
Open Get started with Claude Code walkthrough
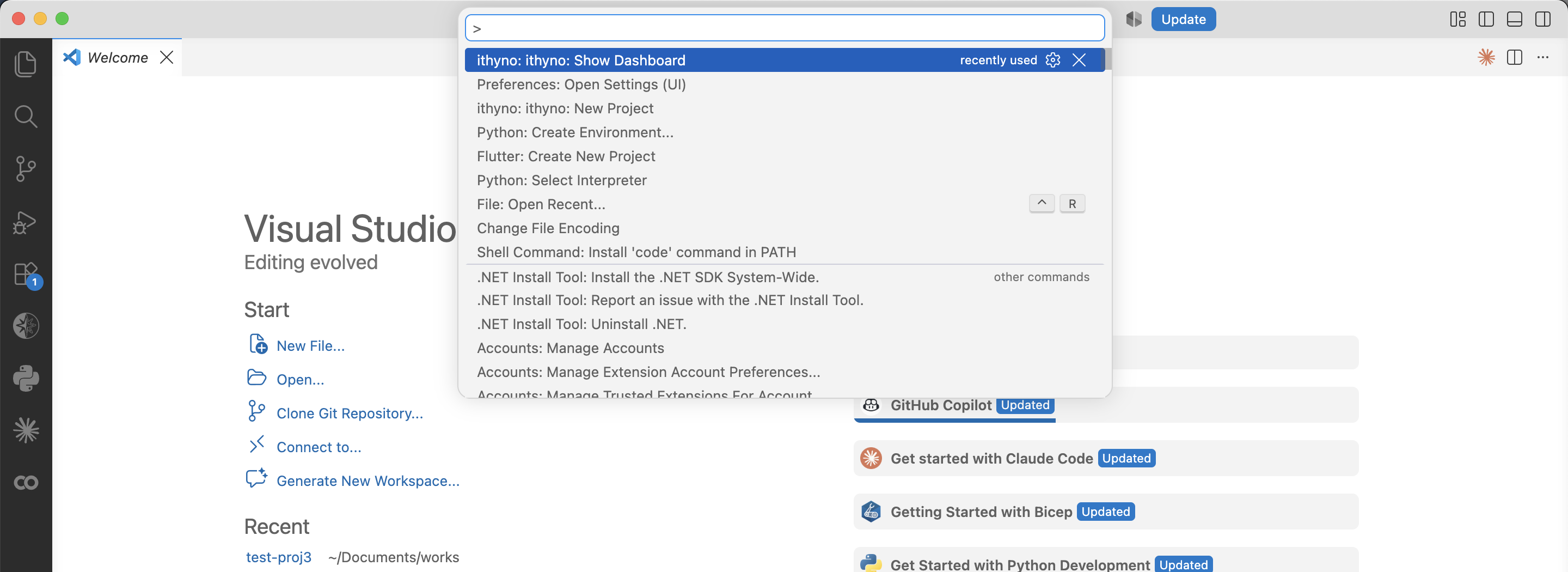coord(1106,458)
